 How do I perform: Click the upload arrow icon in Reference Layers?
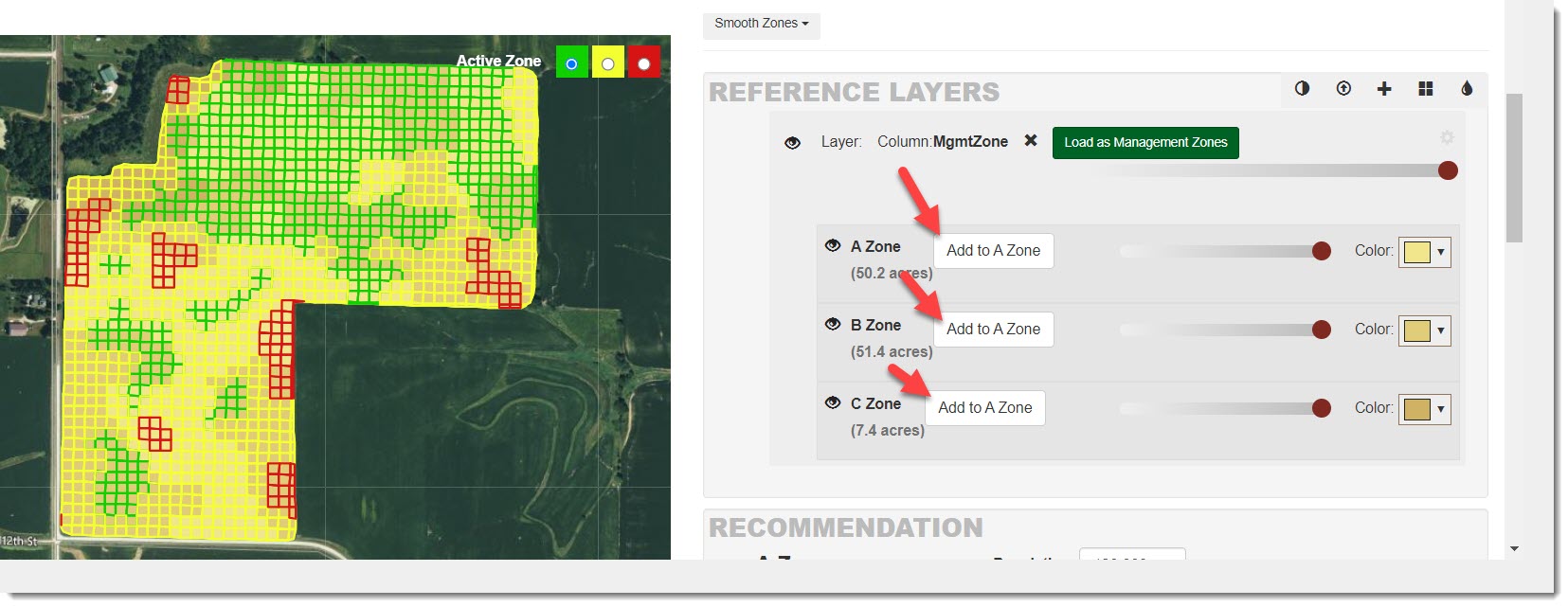point(1343,88)
